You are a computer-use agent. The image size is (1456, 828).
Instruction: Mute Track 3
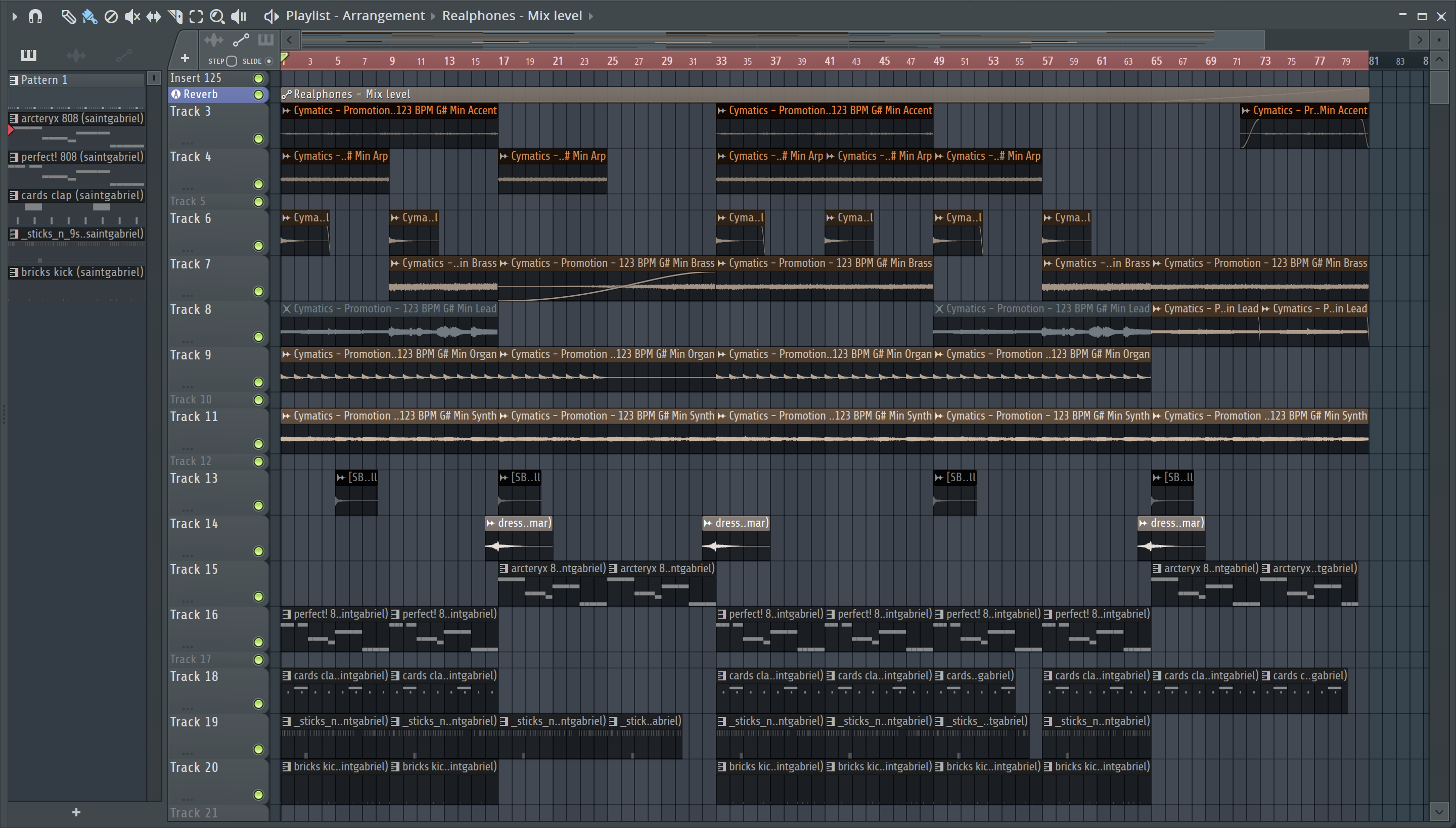[258, 139]
